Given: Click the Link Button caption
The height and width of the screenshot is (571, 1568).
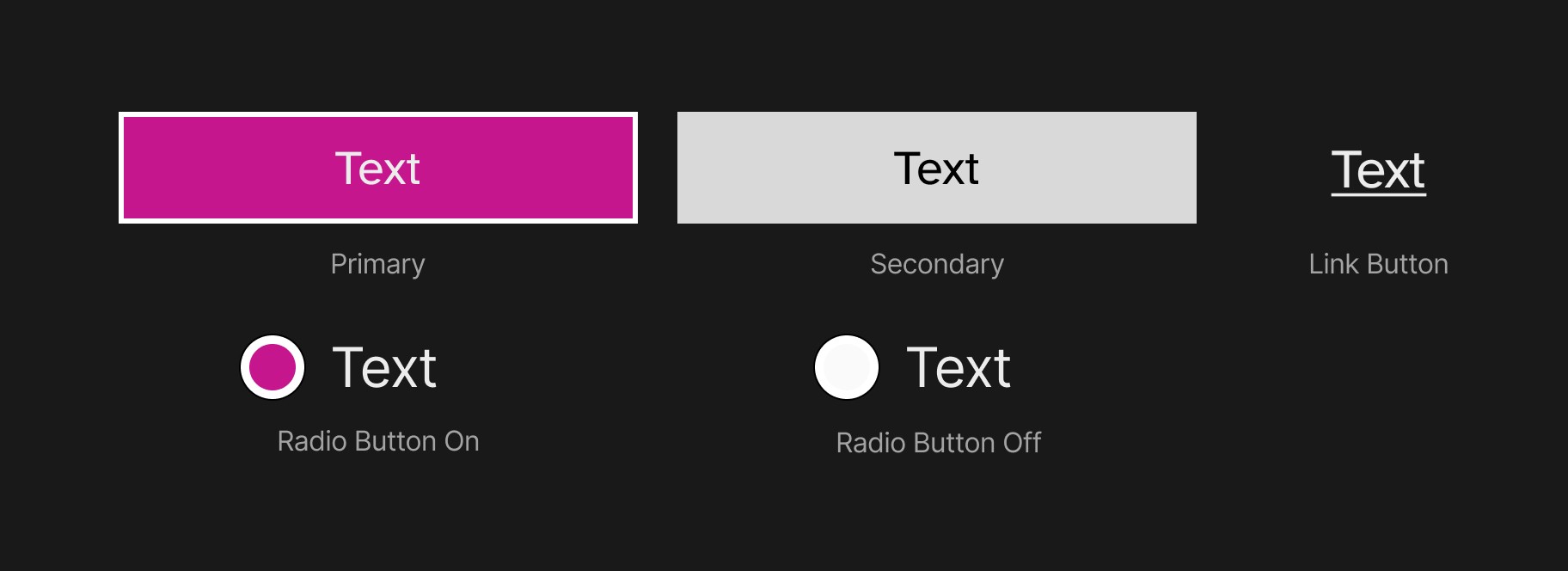Looking at the screenshot, I should 1379,264.
